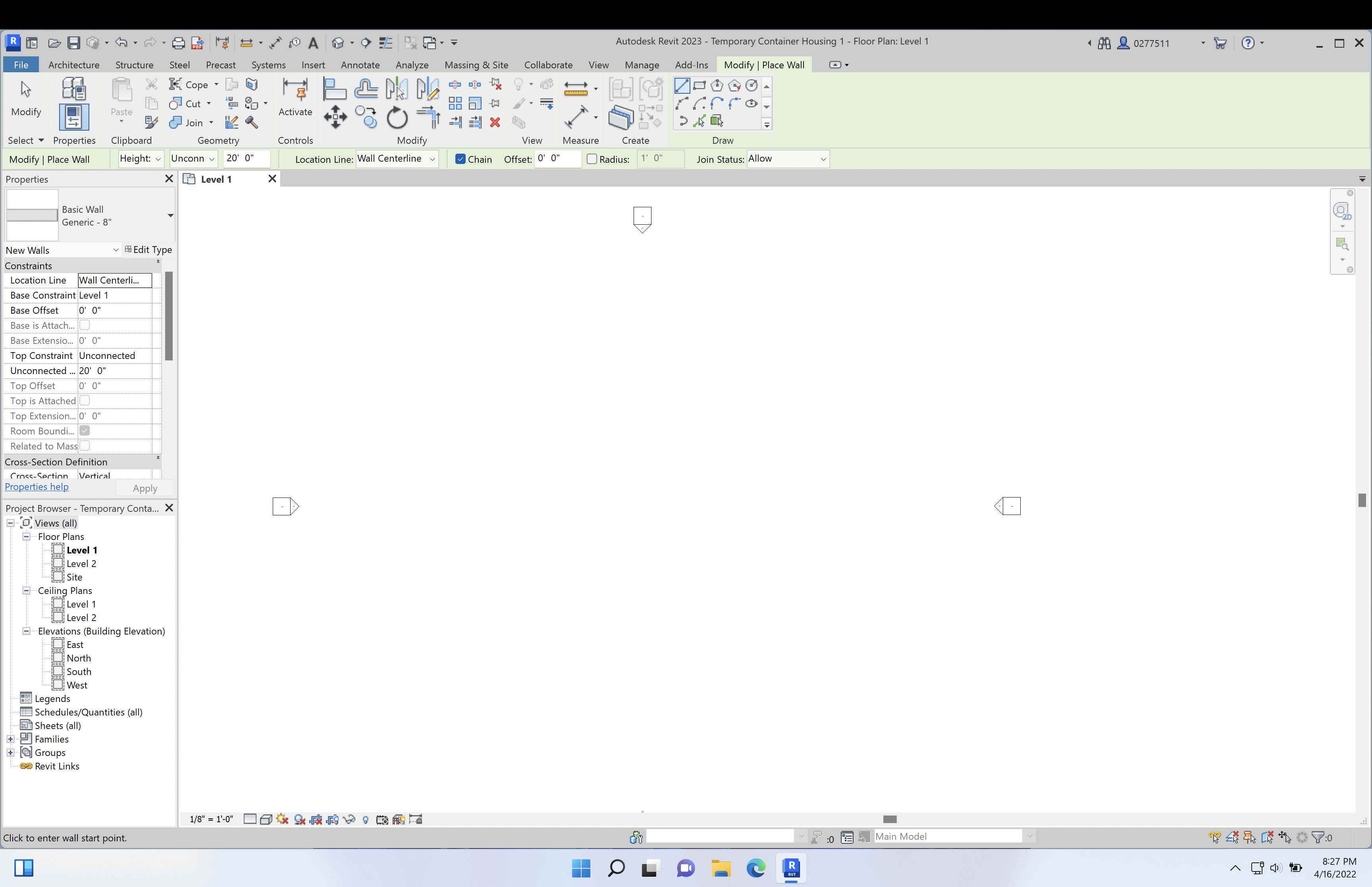
Task: Select the Copy tool in Modify panel
Action: click(366, 117)
